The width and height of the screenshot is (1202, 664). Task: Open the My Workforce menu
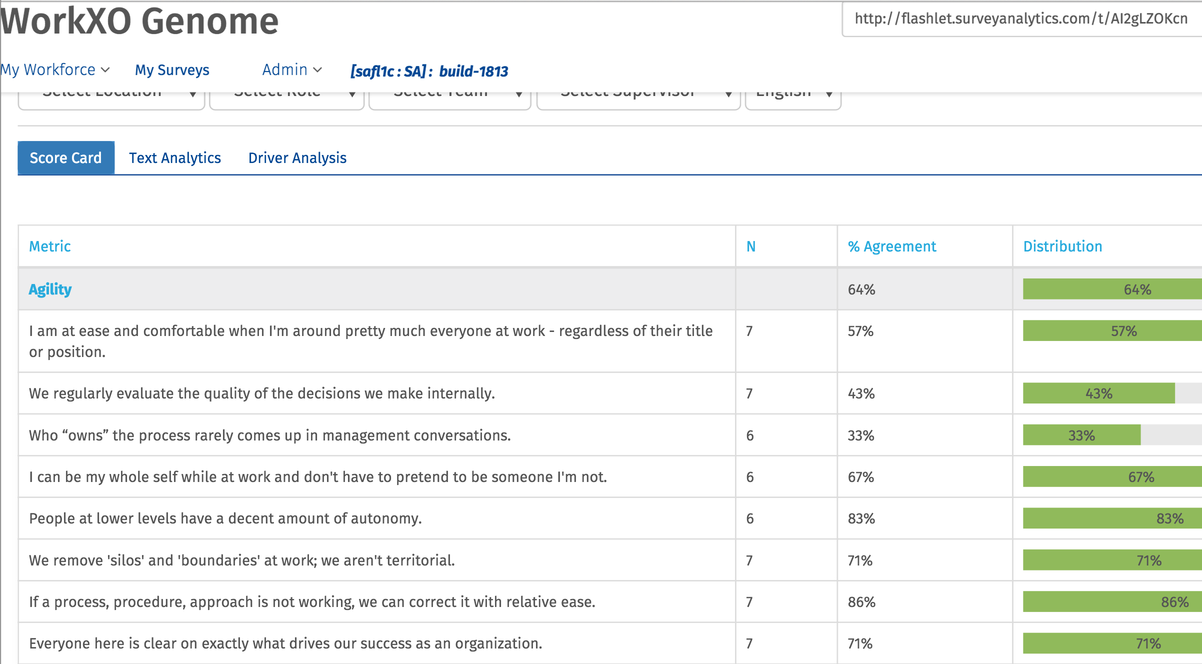(x=54, y=70)
